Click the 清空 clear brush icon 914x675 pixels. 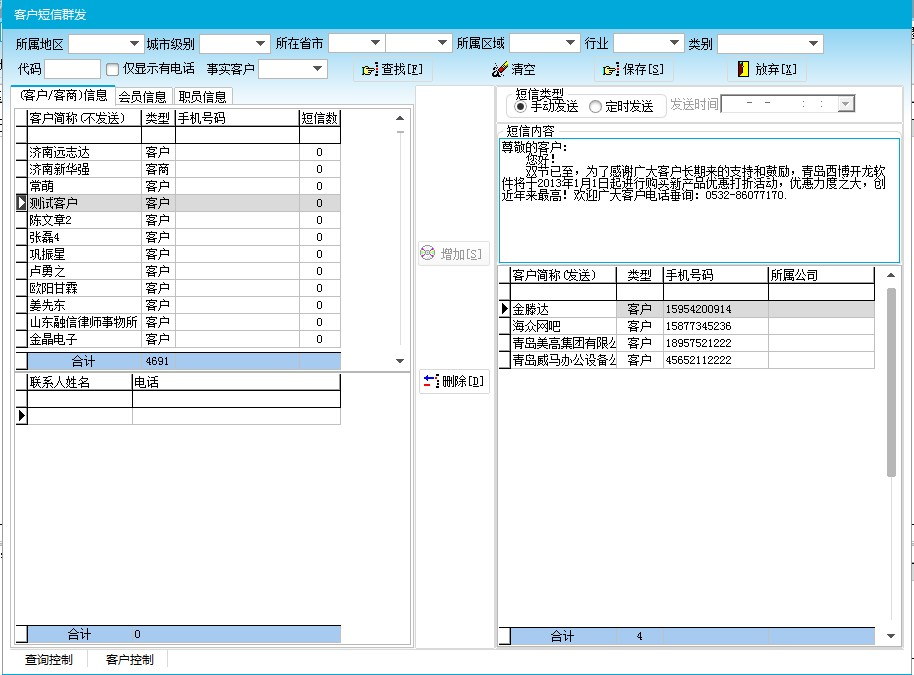click(x=500, y=69)
